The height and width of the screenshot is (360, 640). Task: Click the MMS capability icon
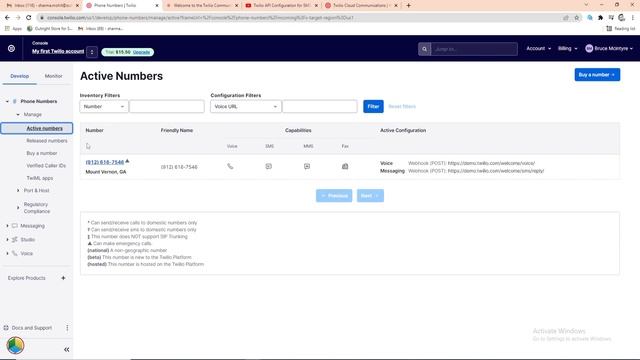[x=307, y=167]
